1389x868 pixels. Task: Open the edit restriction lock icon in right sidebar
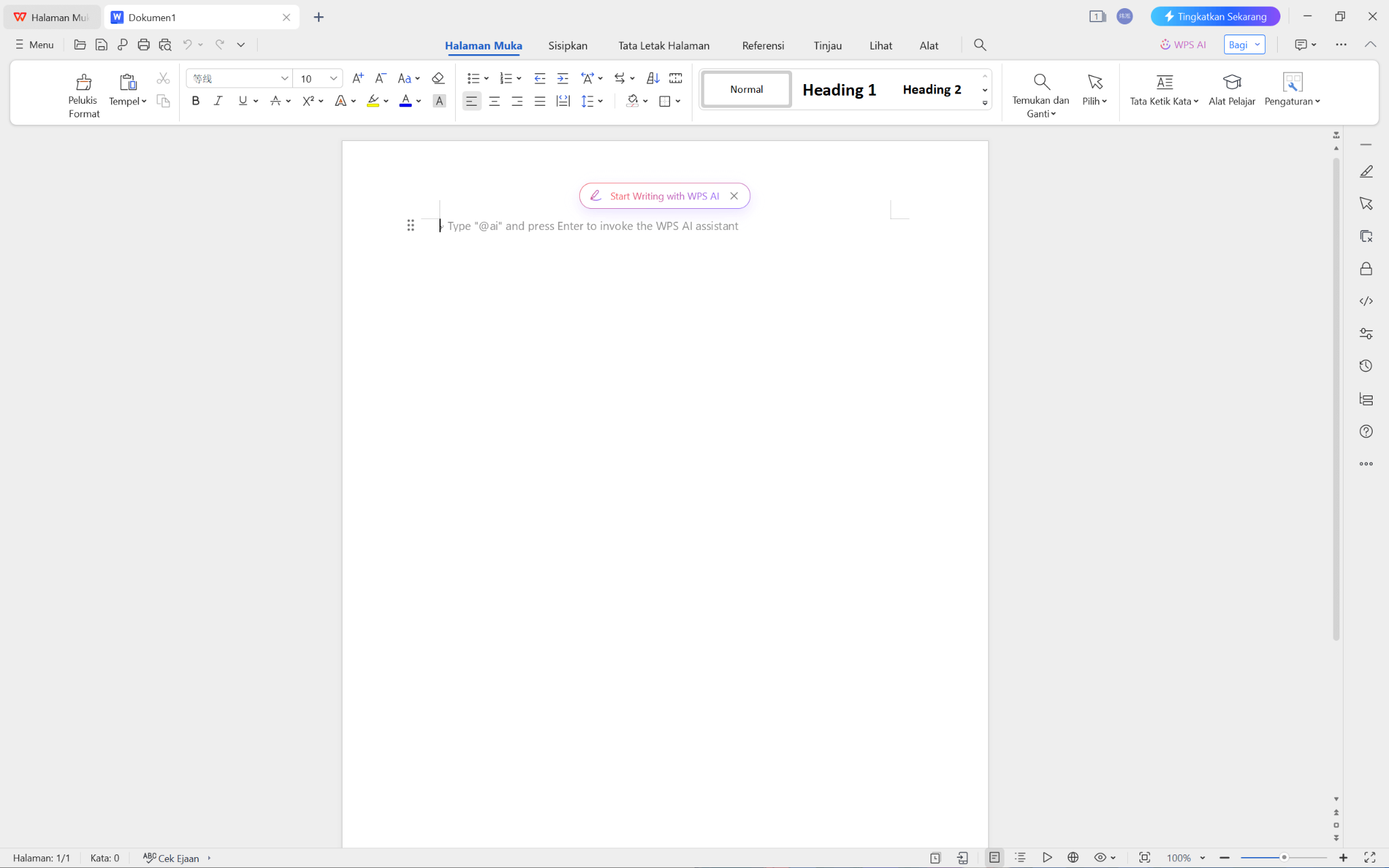pyautogui.click(x=1367, y=269)
